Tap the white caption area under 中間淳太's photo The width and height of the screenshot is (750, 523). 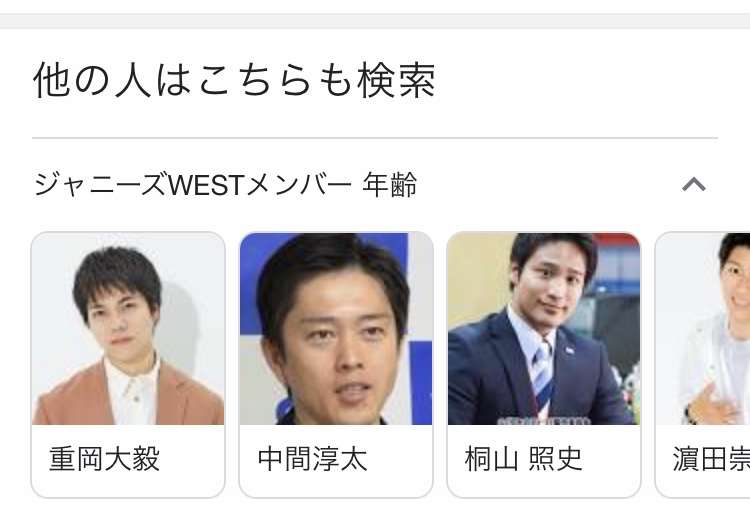[336, 460]
